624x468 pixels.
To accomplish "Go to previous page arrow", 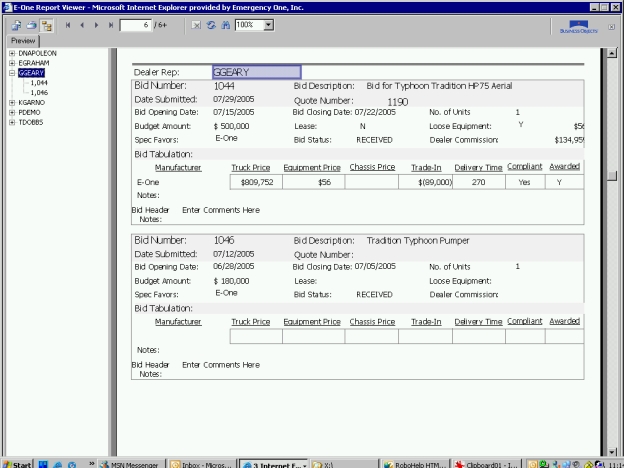I will 82,25.
